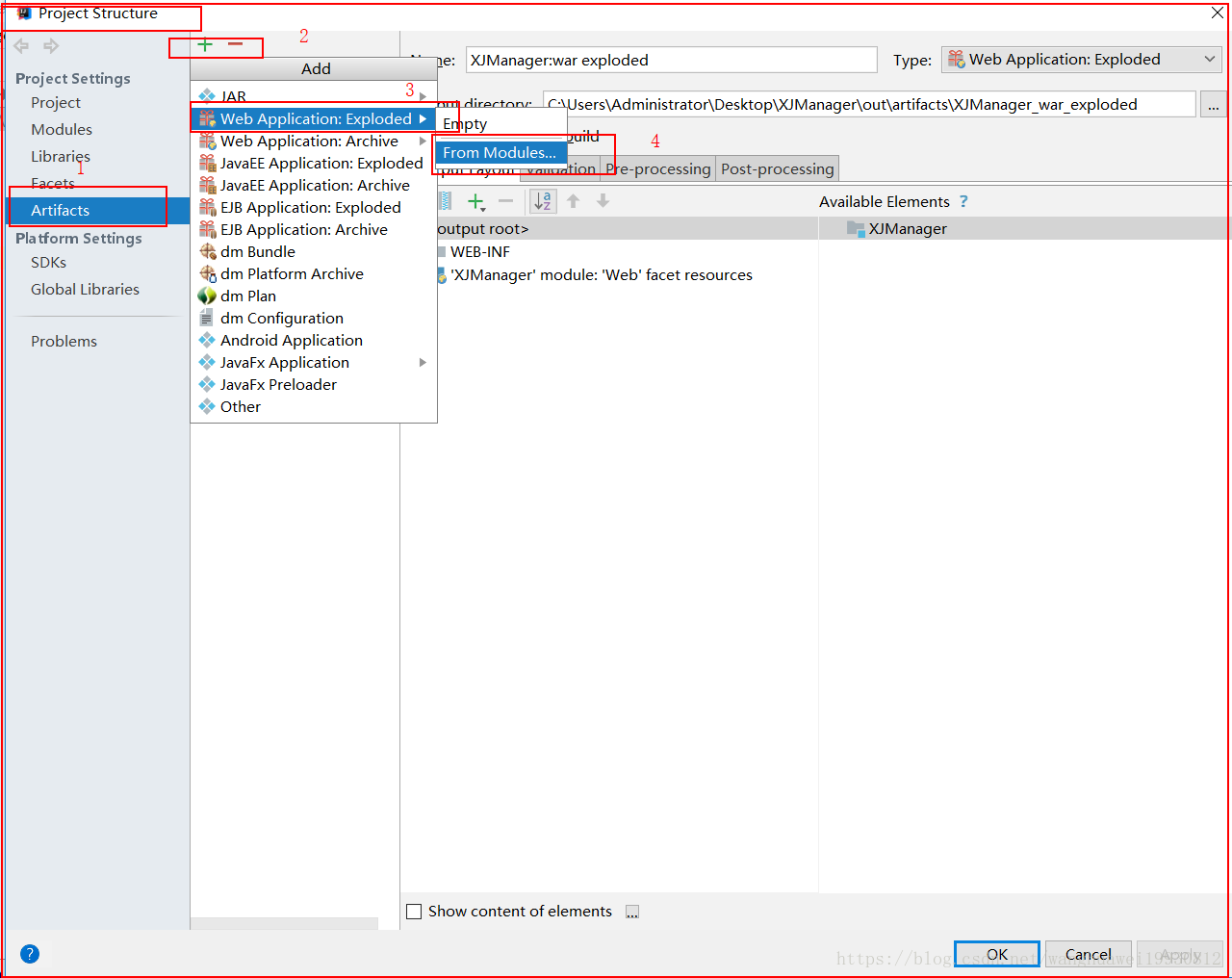The height and width of the screenshot is (978, 1232).
Task: Open options next to Show content of elements
Action: pyautogui.click(x=632, y=912)
